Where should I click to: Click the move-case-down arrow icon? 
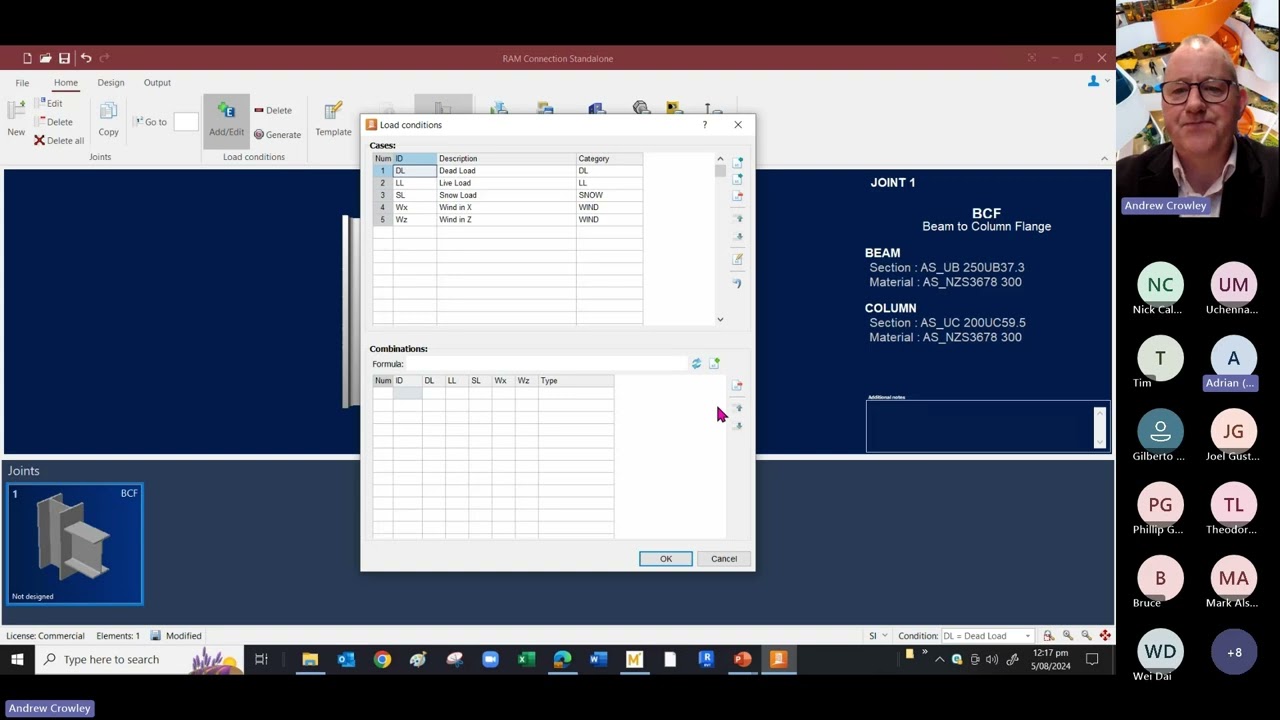pyautogui.click(x=738, y=238)
